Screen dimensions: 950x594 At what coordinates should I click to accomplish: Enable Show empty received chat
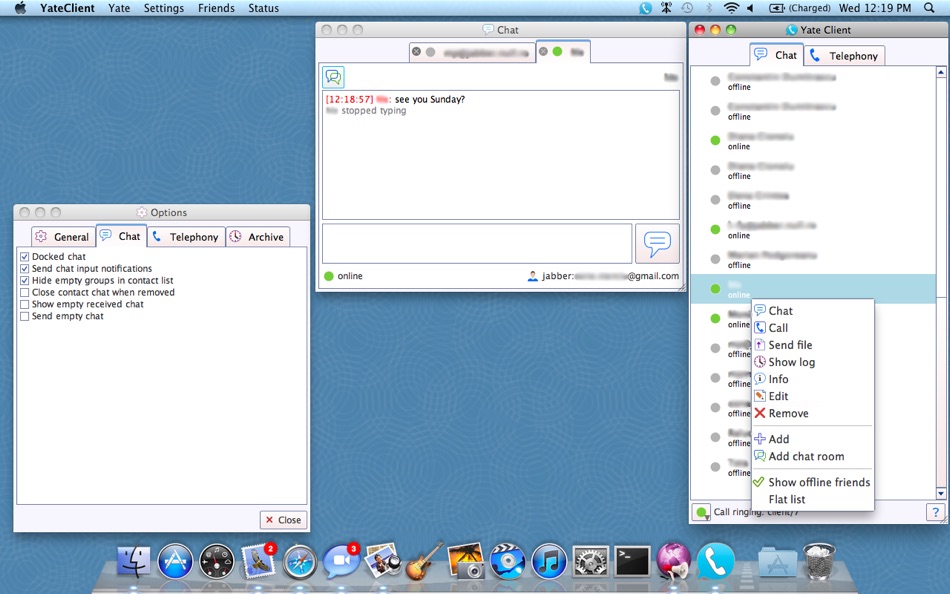(24, 304)
